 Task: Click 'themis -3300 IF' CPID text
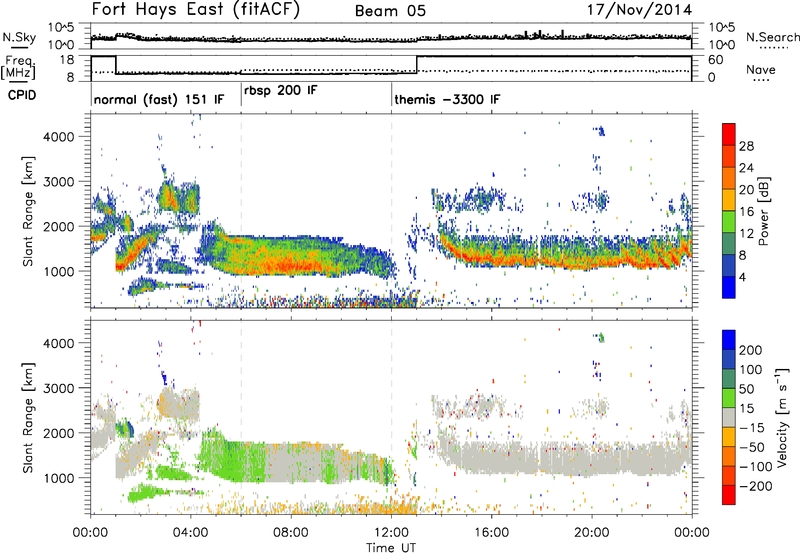click(447, 99)
